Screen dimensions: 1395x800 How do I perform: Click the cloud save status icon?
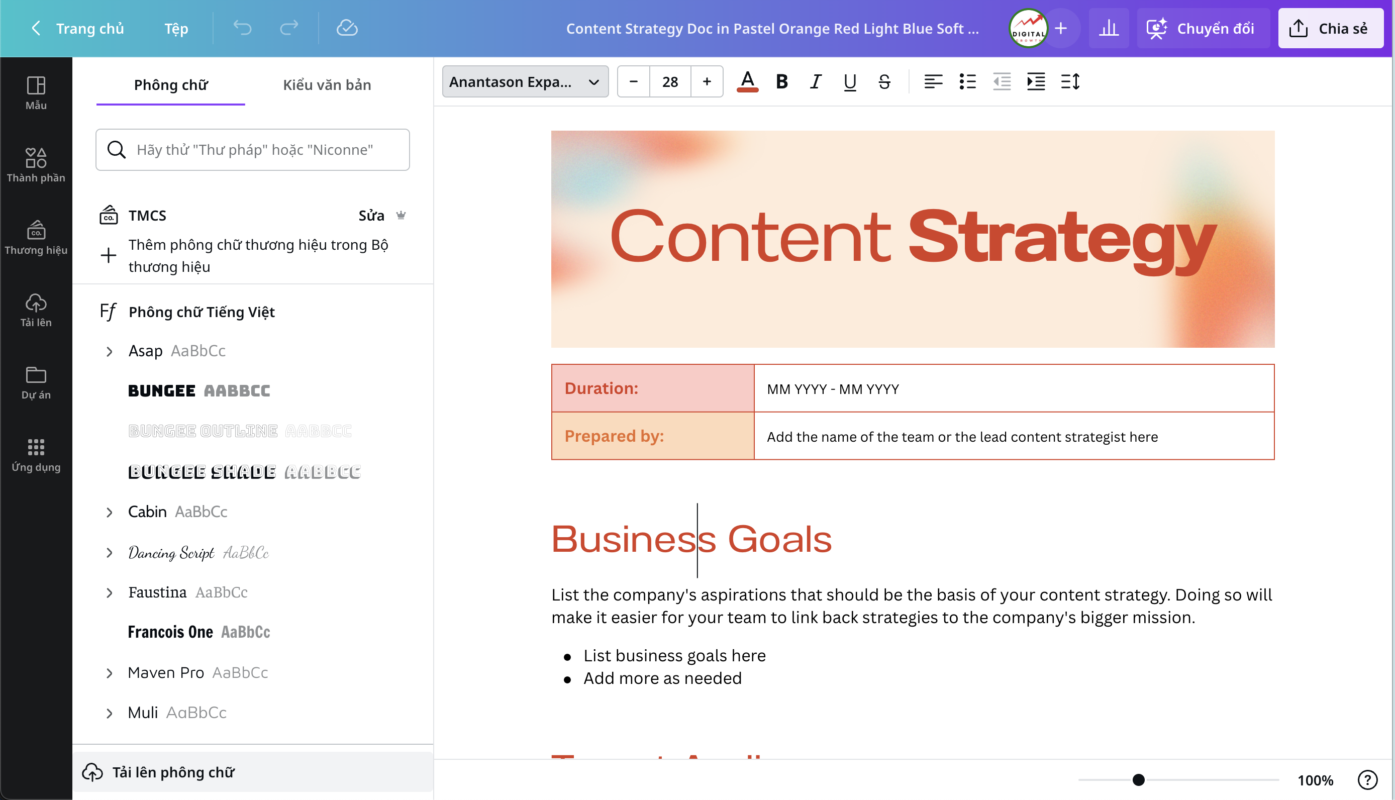click(347, 28)
